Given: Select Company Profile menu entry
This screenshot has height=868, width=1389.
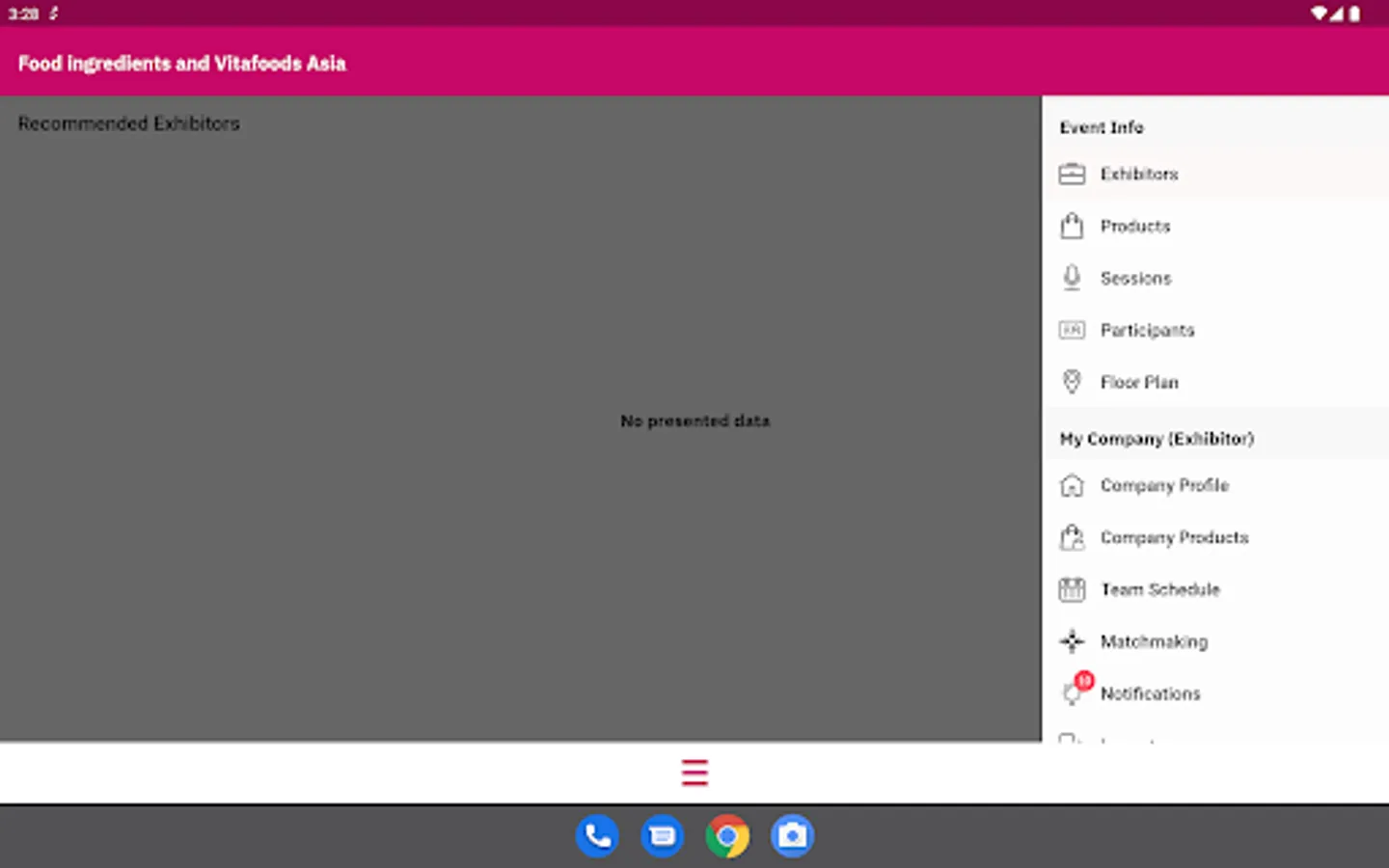Looking at the screenshot, I should [1215, 485].
